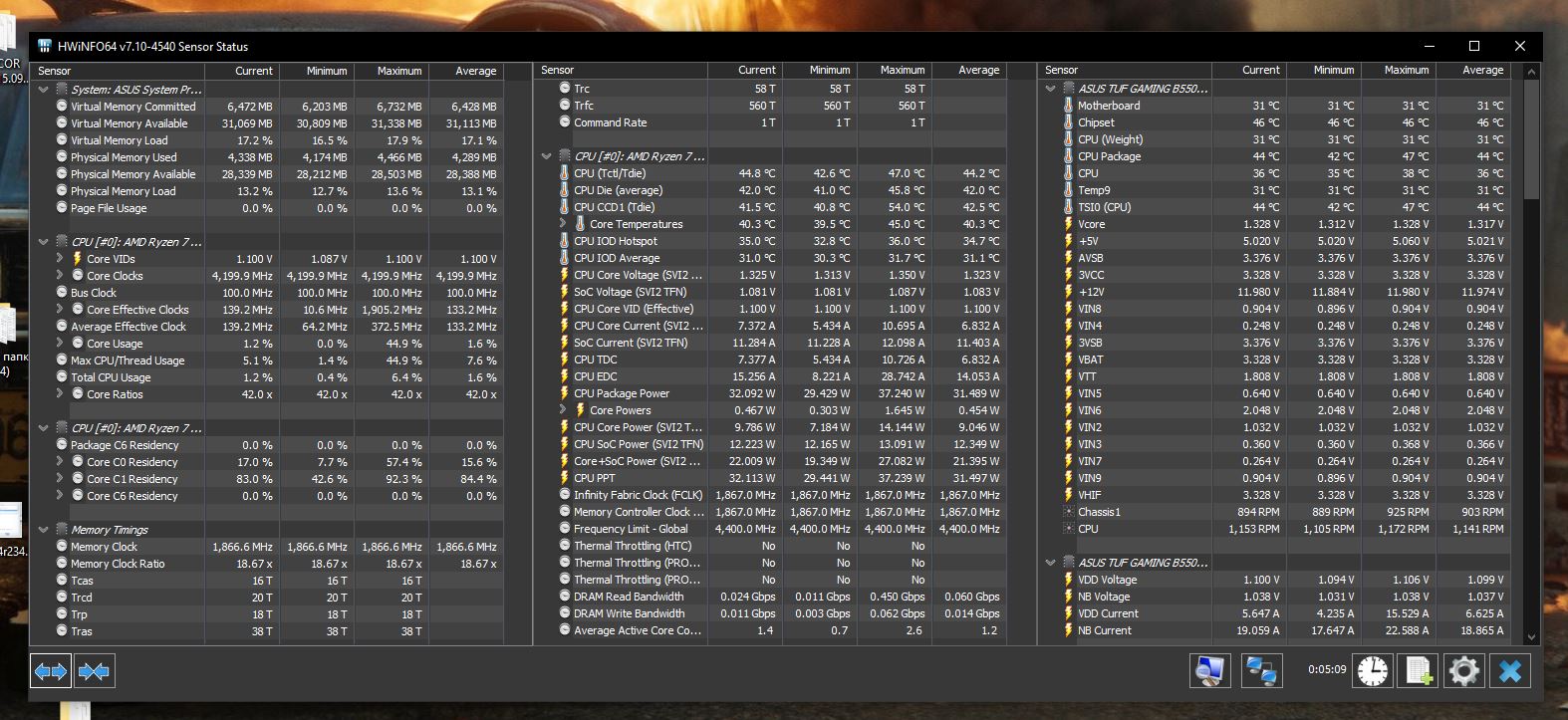Screen dimensions: 1568x720
Task: Collapse the System: ASUS System group
Action: pos(44,90)
